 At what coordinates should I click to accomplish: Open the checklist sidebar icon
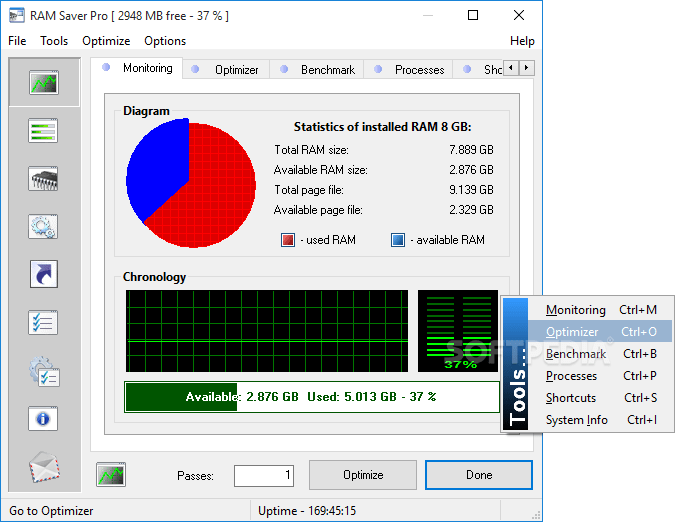click(43, 322)
